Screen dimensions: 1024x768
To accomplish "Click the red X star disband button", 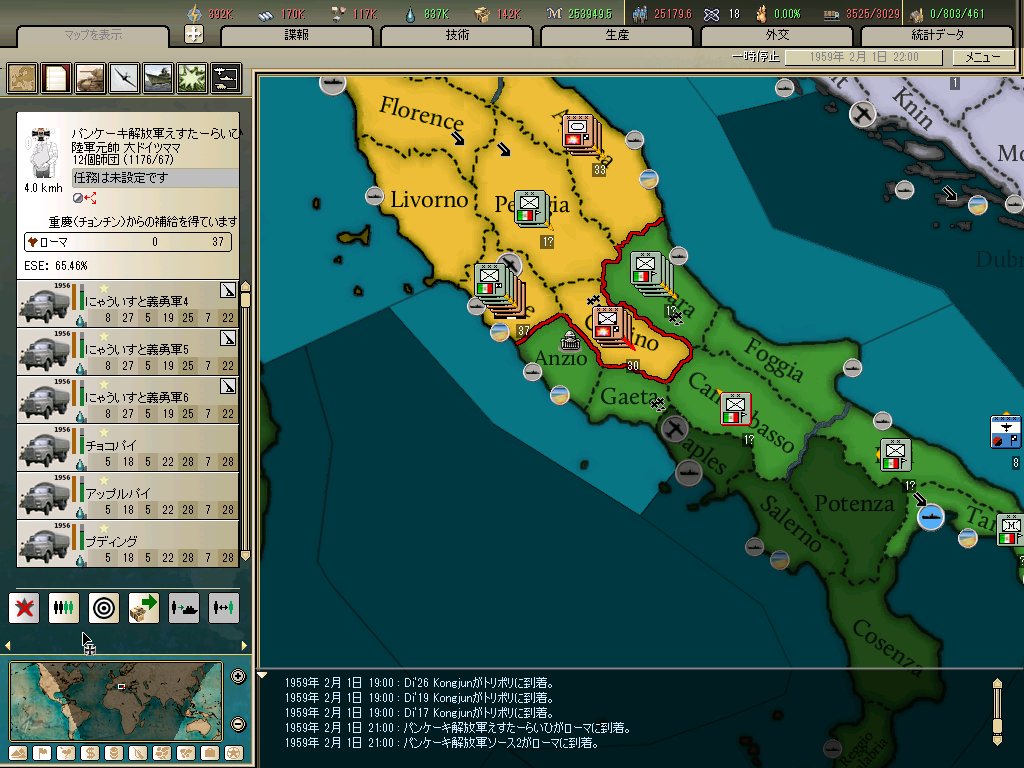I will (x=24, y=608).
